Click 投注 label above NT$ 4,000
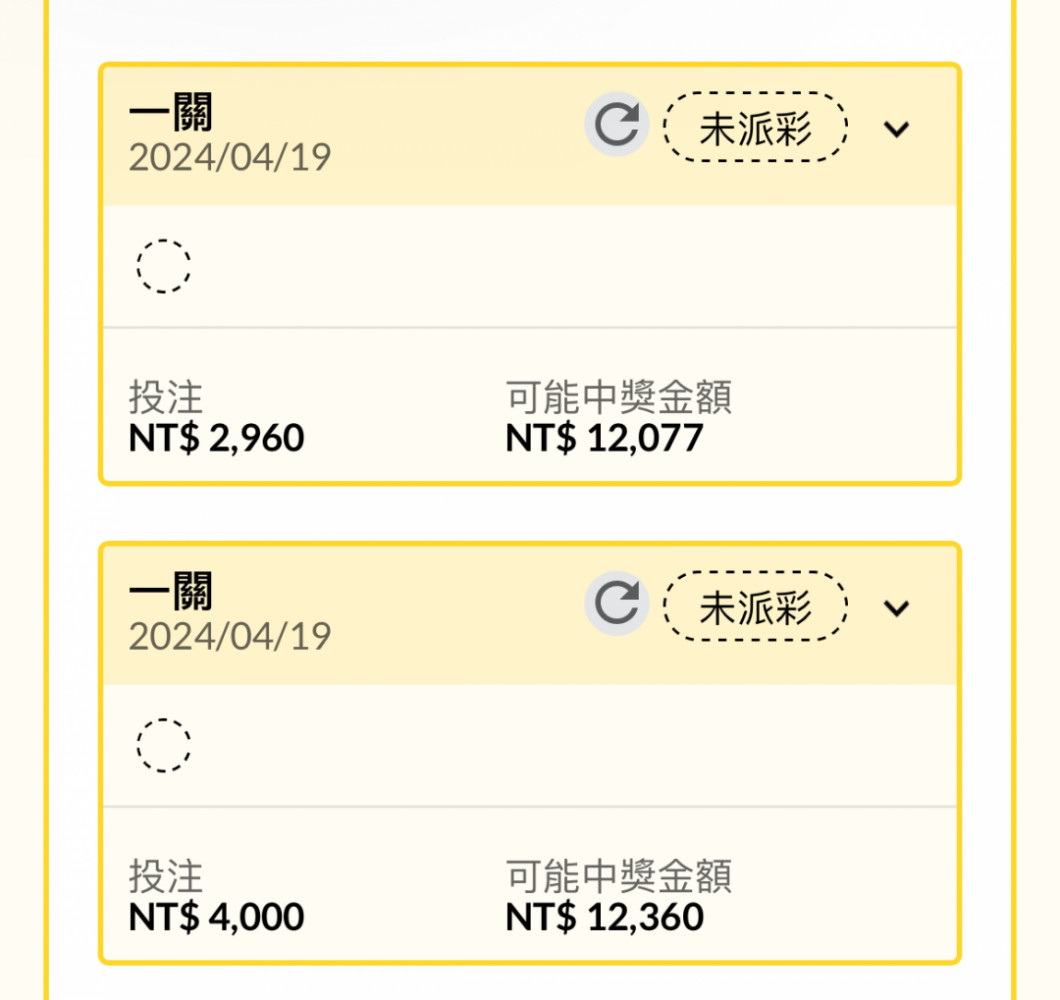Screen dimensions: 1060x1000 (x=166, y=876)
